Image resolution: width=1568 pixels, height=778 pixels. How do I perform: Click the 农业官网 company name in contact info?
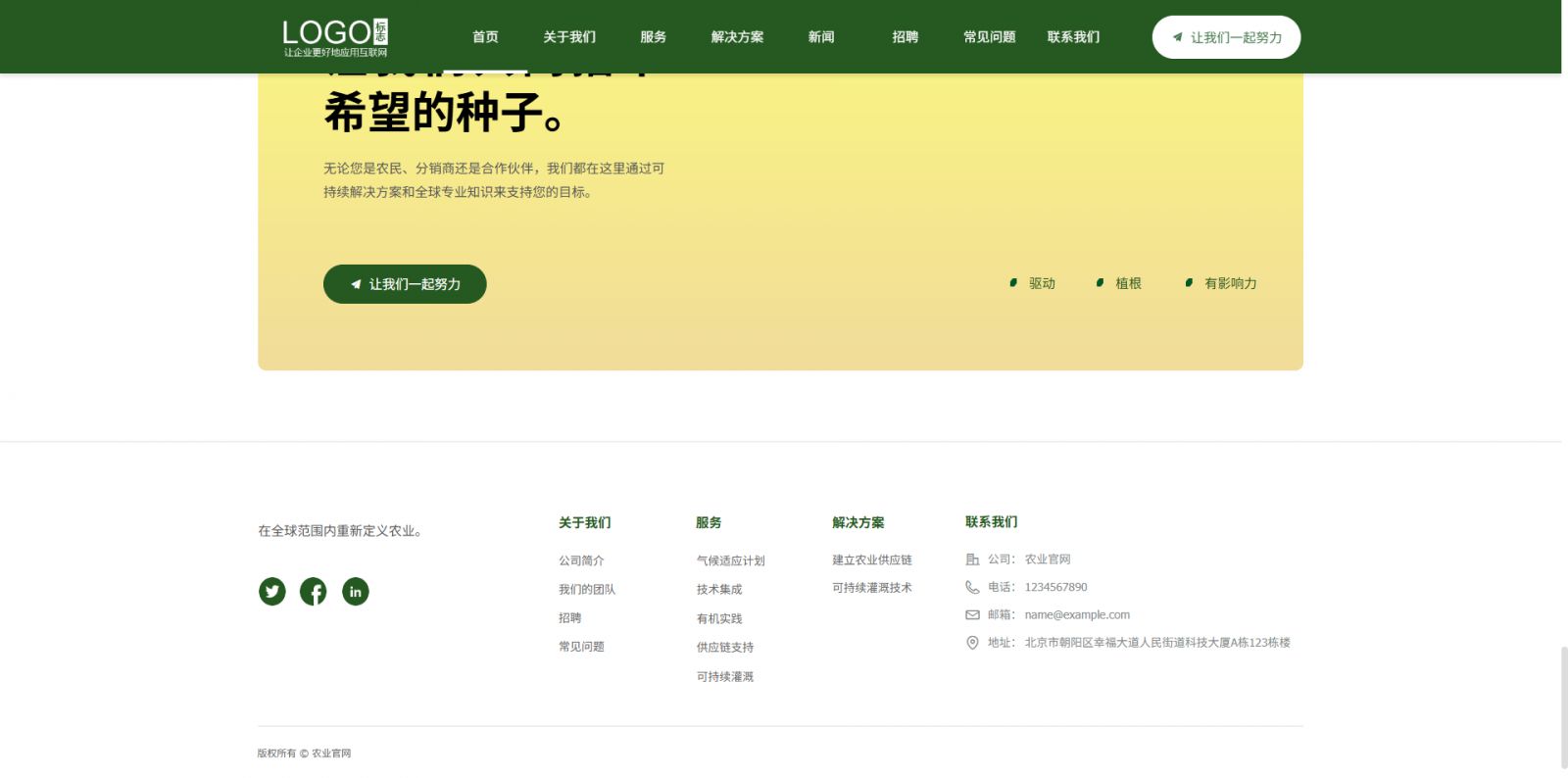(1048, 559)
